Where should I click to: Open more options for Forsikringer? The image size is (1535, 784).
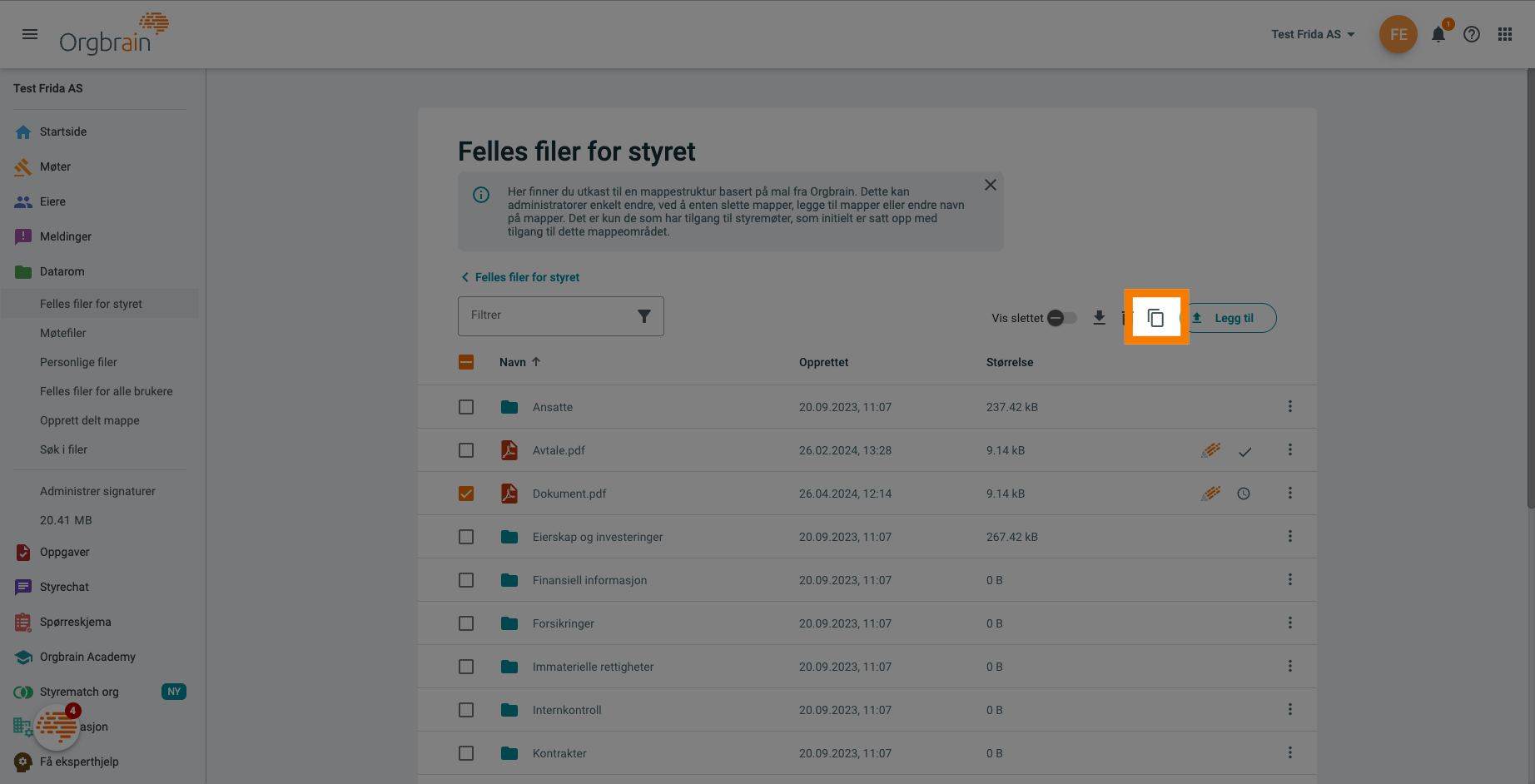[1290, 623]
